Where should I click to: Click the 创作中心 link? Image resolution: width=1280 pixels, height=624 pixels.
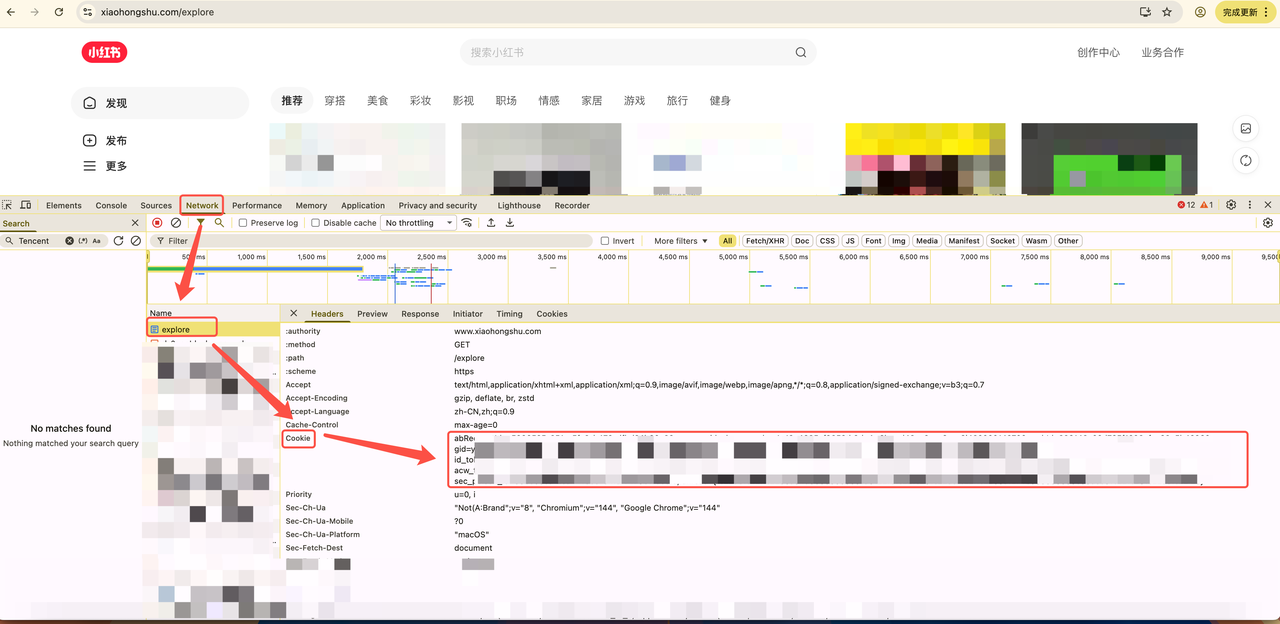click(x=1098, y=53)
